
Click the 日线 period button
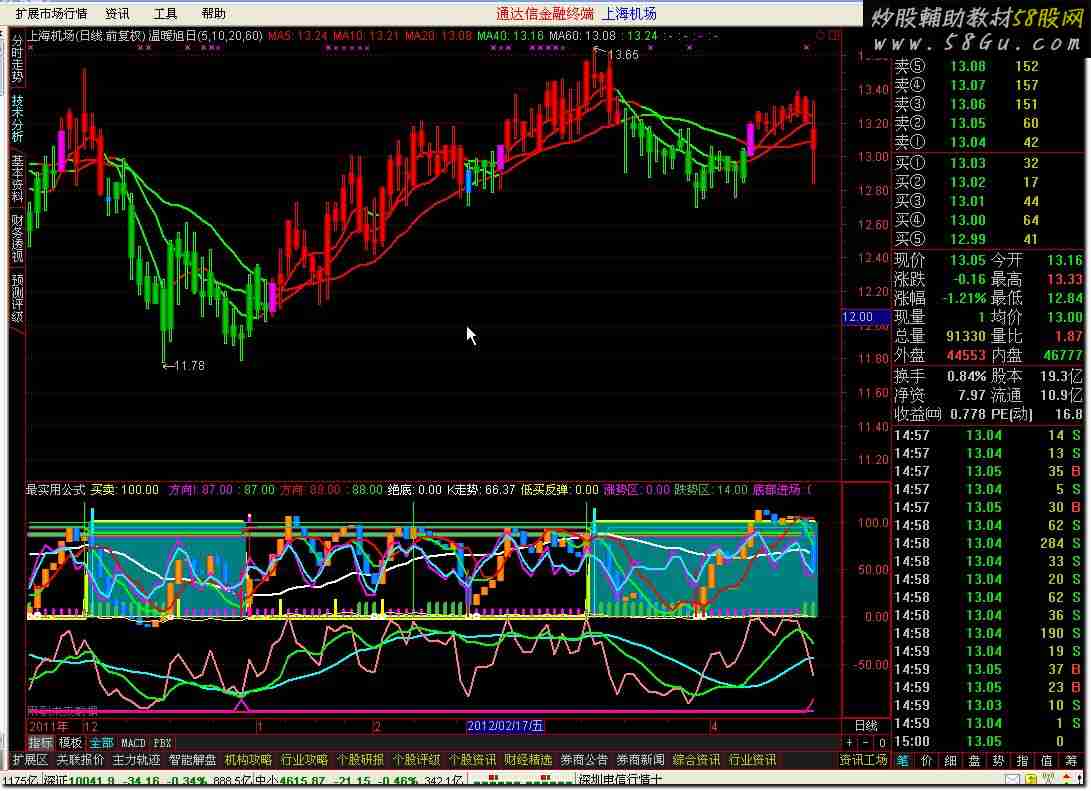click(x=866, y=726)
